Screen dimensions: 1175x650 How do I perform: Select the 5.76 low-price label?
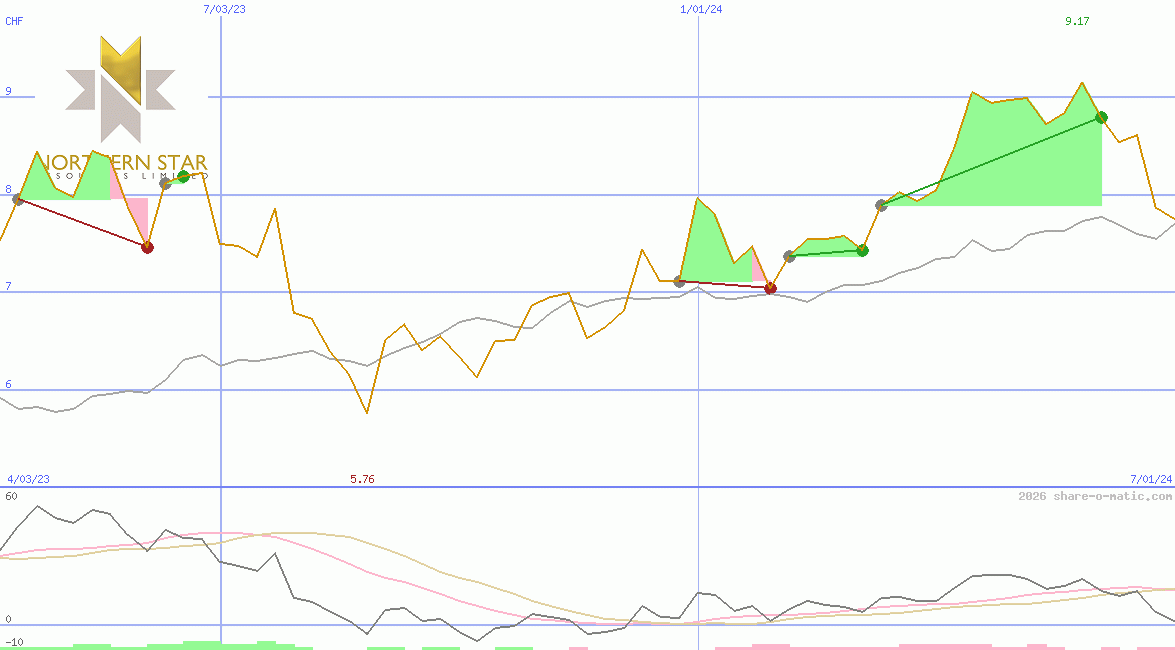point(362,479)
